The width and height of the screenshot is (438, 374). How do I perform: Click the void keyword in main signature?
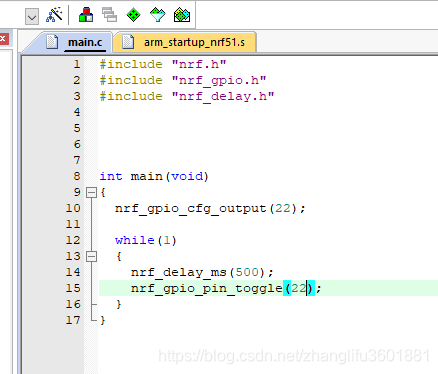coord(187,176)
